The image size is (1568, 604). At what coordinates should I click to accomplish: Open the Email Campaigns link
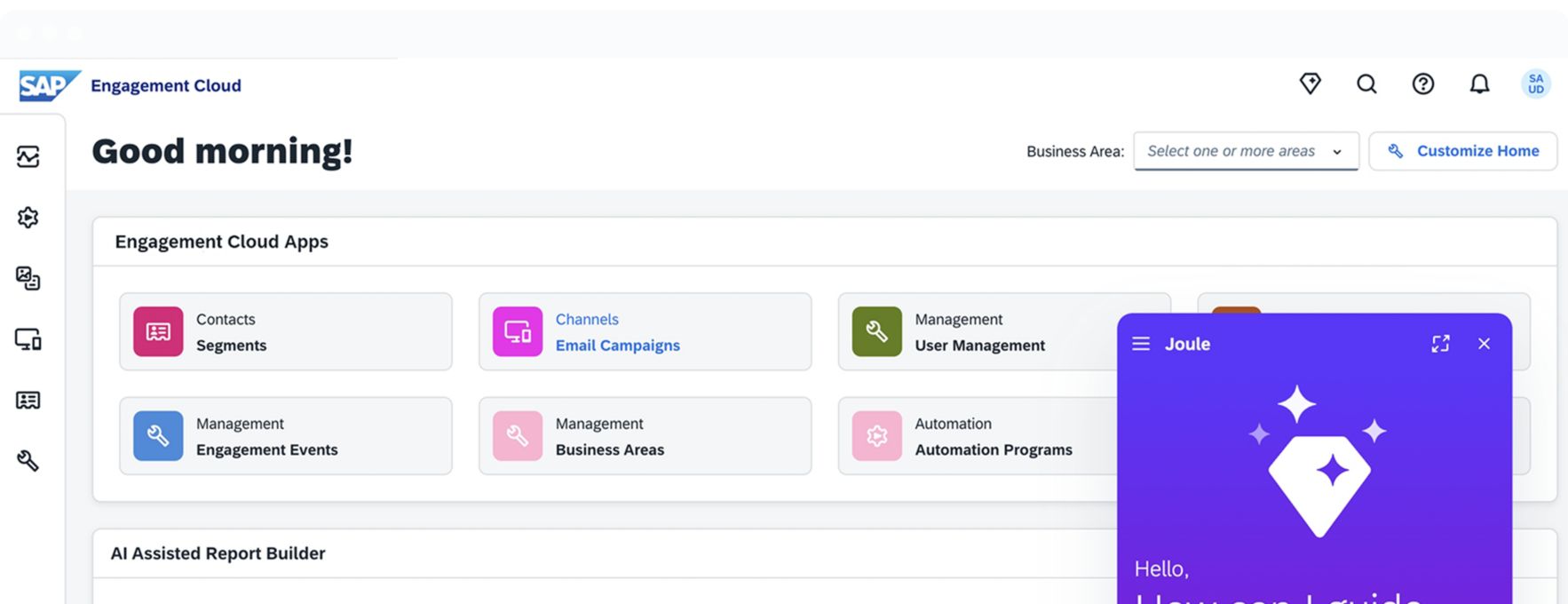[x=617, y=346]
